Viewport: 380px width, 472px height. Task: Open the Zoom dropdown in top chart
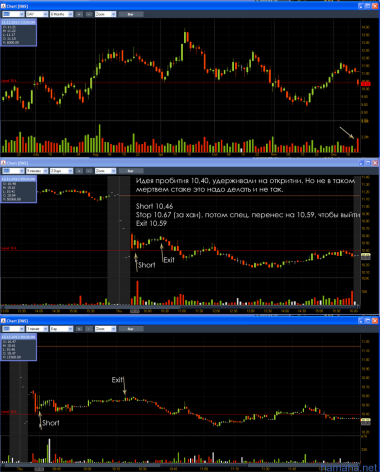(105, 14)
